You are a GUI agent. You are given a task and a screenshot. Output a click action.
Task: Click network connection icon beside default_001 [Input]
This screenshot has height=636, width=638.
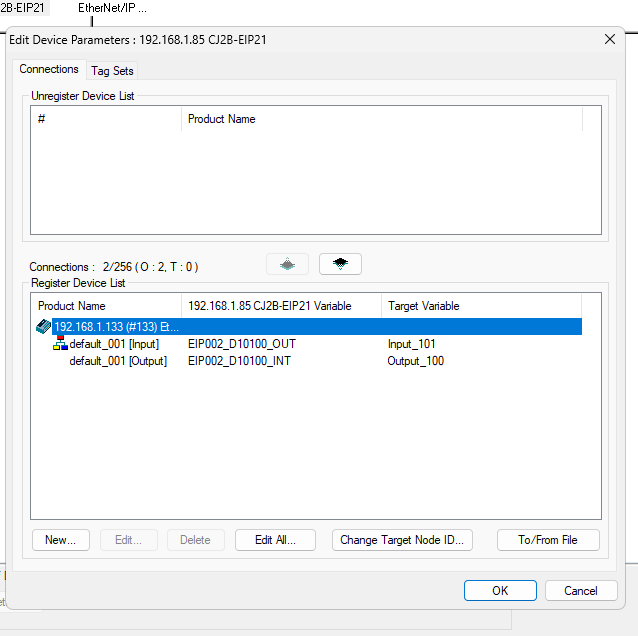coord(60,343)
